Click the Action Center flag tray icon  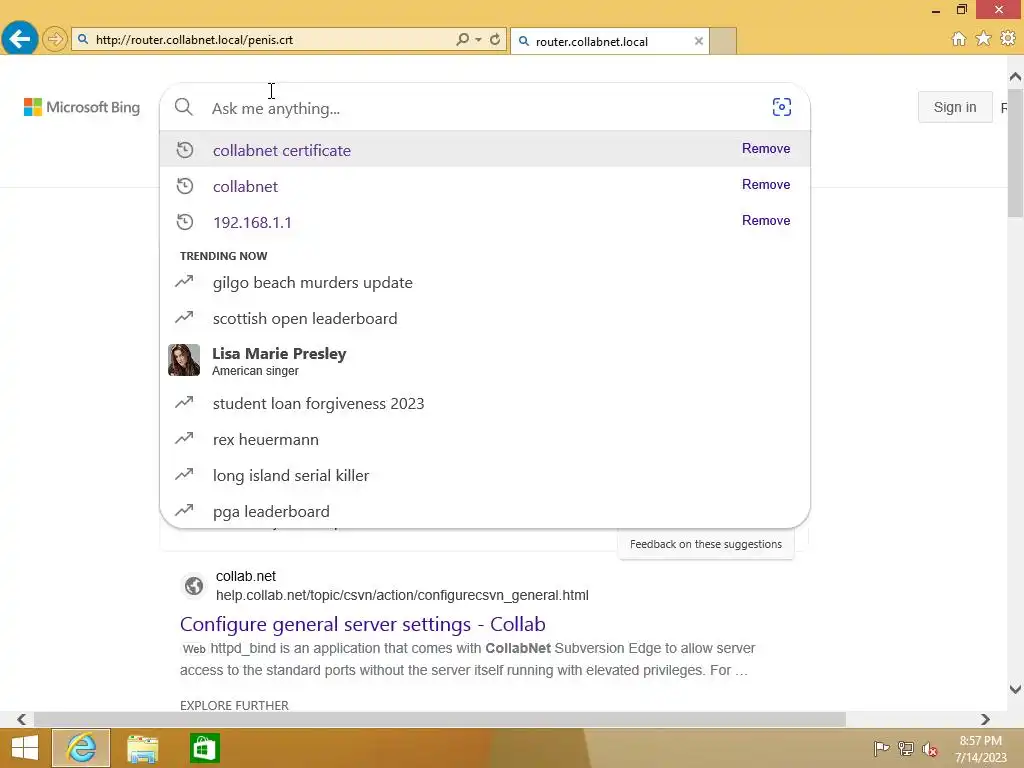(881, 748)
